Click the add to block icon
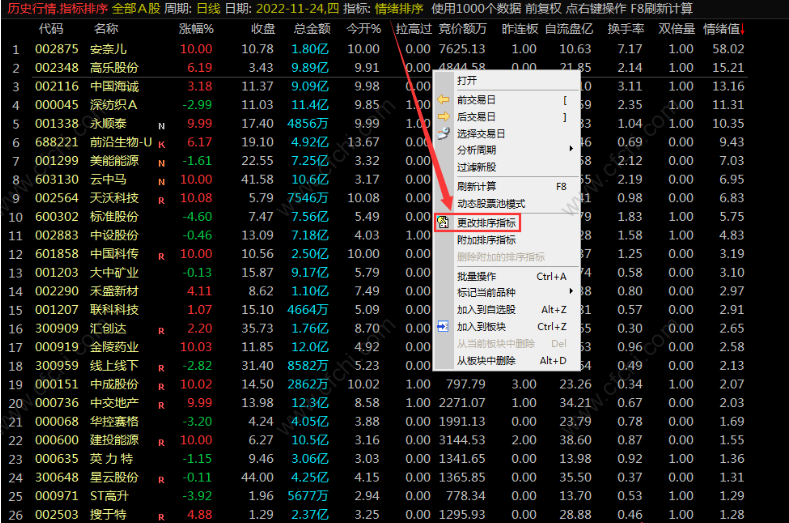This screenshot has width=789, height=523. (443, 327)
